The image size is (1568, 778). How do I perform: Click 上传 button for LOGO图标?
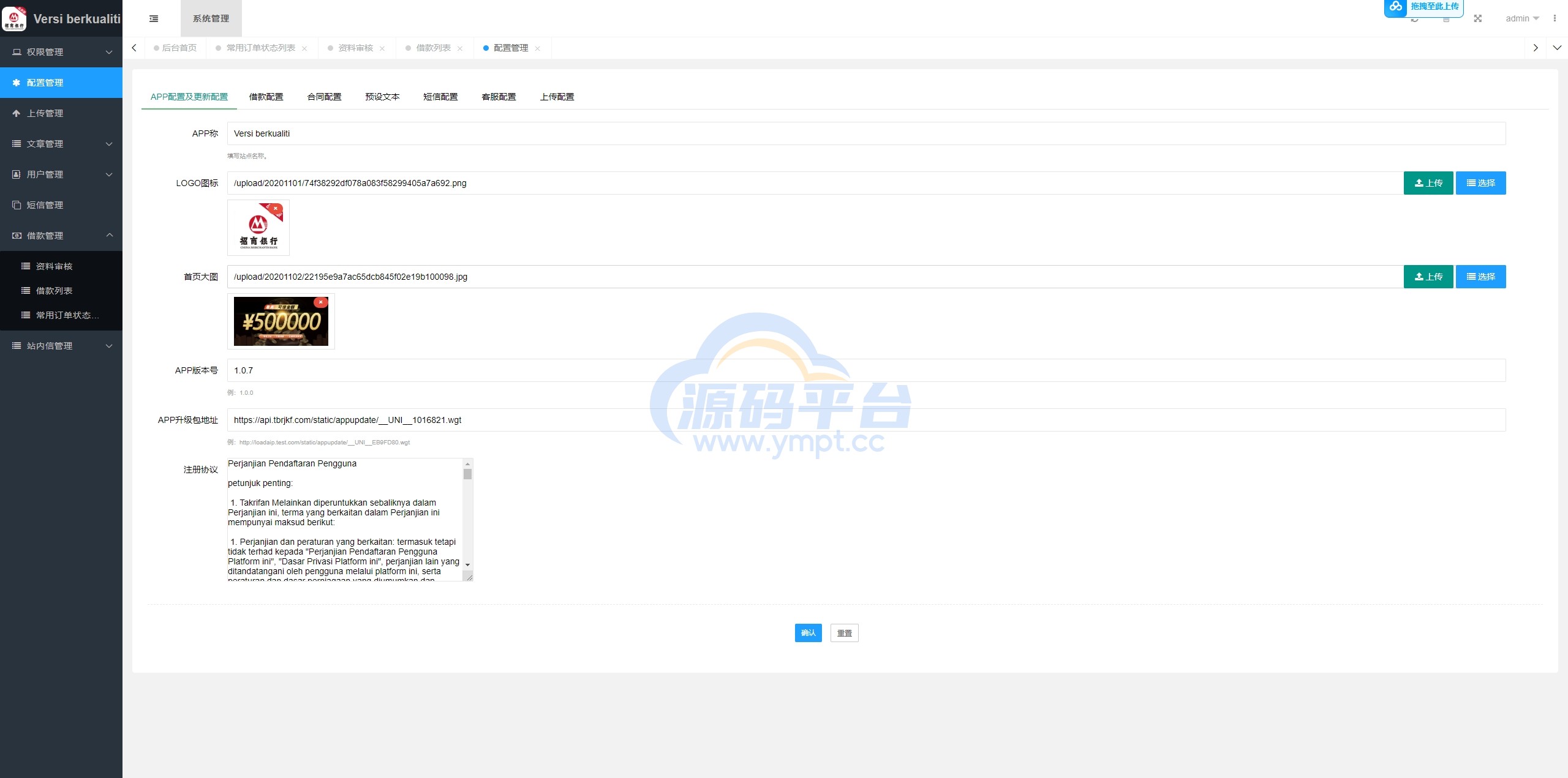click(x=1428, y=183)
